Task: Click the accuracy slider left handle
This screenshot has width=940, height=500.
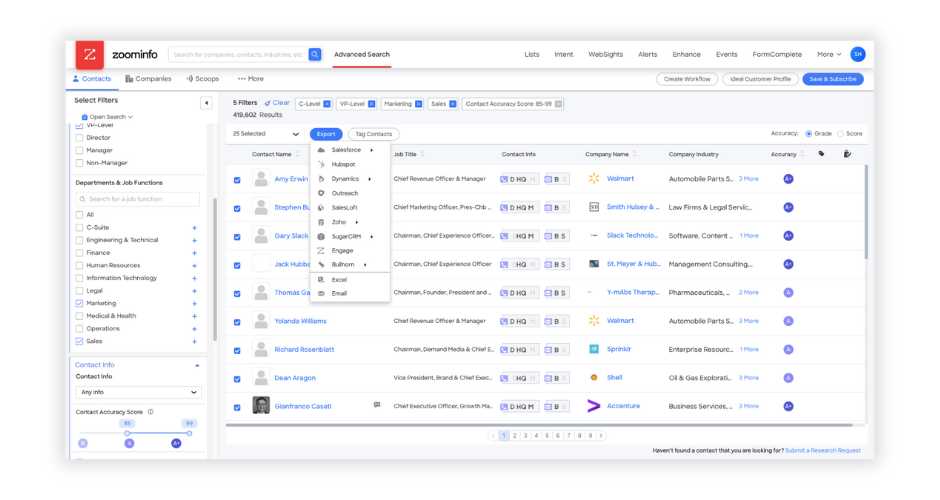Action: [x=126, y=433]
